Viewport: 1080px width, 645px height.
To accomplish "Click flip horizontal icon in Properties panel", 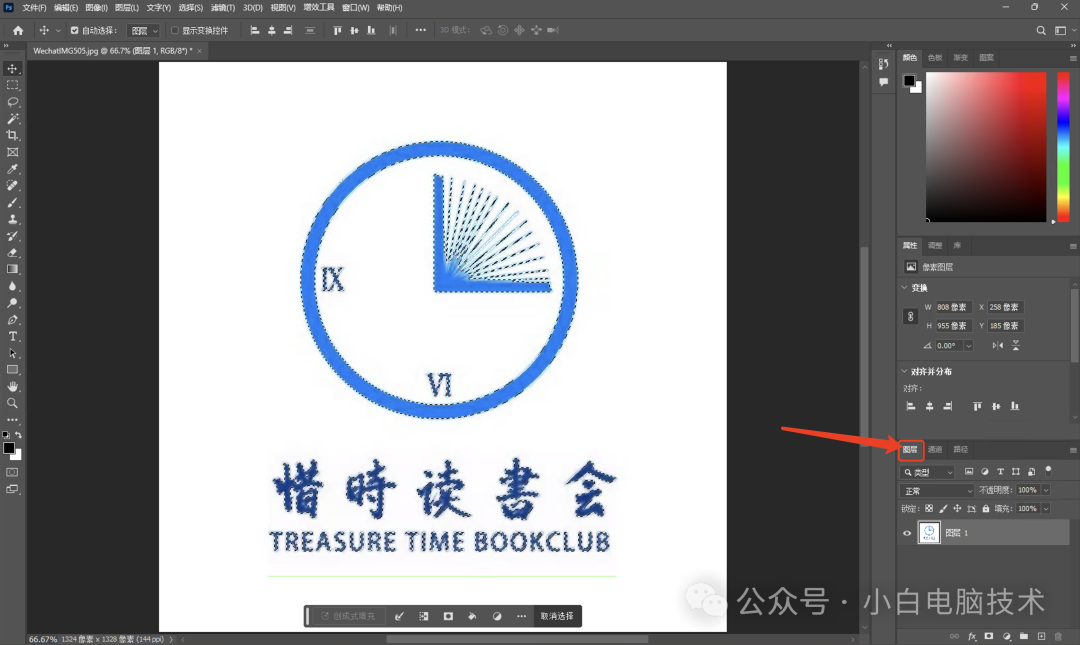I will click(997, 345).
